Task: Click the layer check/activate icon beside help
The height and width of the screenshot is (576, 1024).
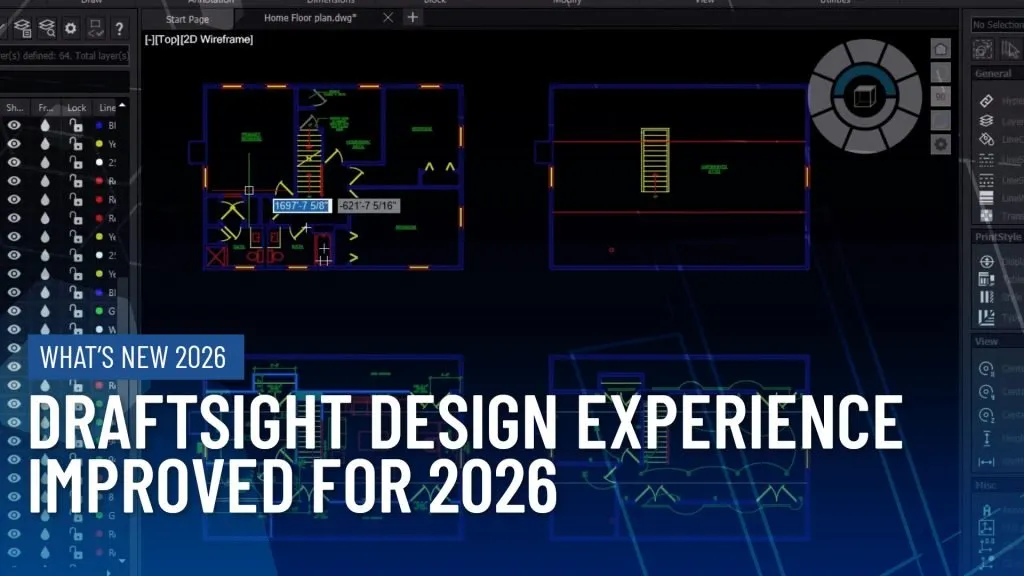Action: 95,27
